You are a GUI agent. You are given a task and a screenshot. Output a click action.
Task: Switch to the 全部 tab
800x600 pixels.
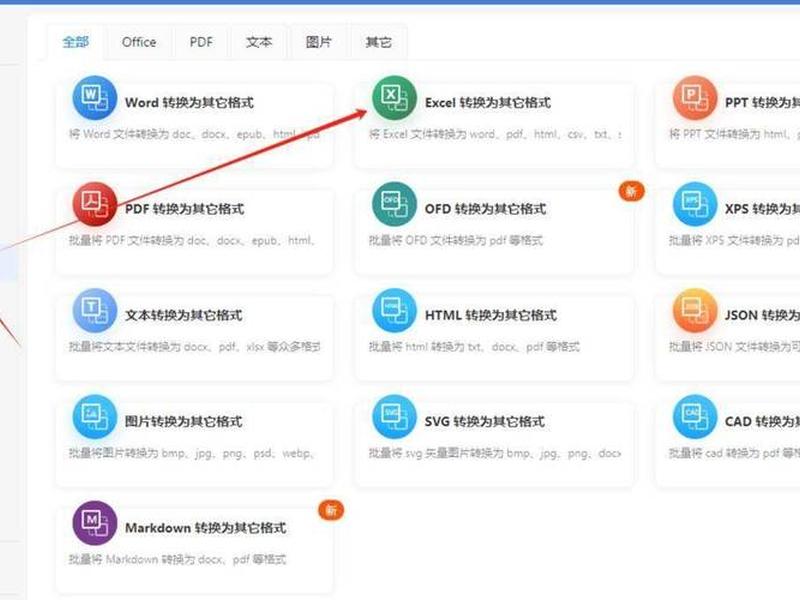coord(76,42)
